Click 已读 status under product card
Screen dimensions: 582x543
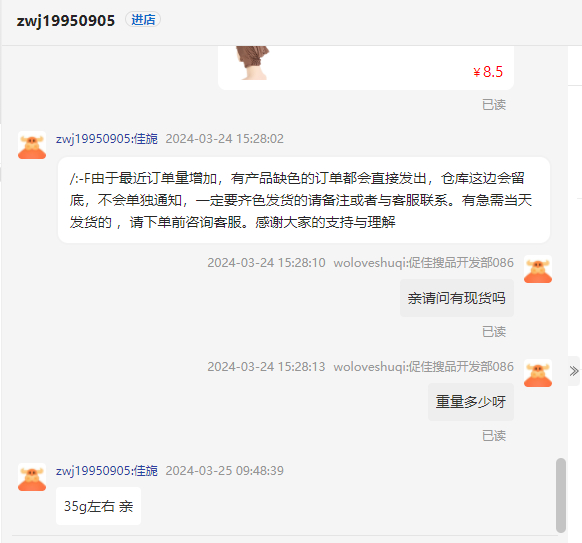494,105
